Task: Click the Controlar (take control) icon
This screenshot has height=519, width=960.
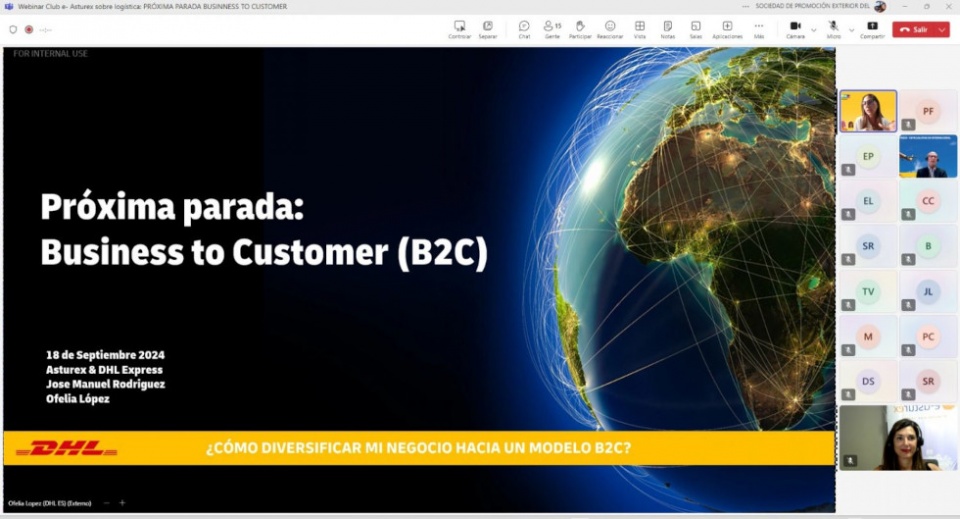Action: click(x=459, y=26)
